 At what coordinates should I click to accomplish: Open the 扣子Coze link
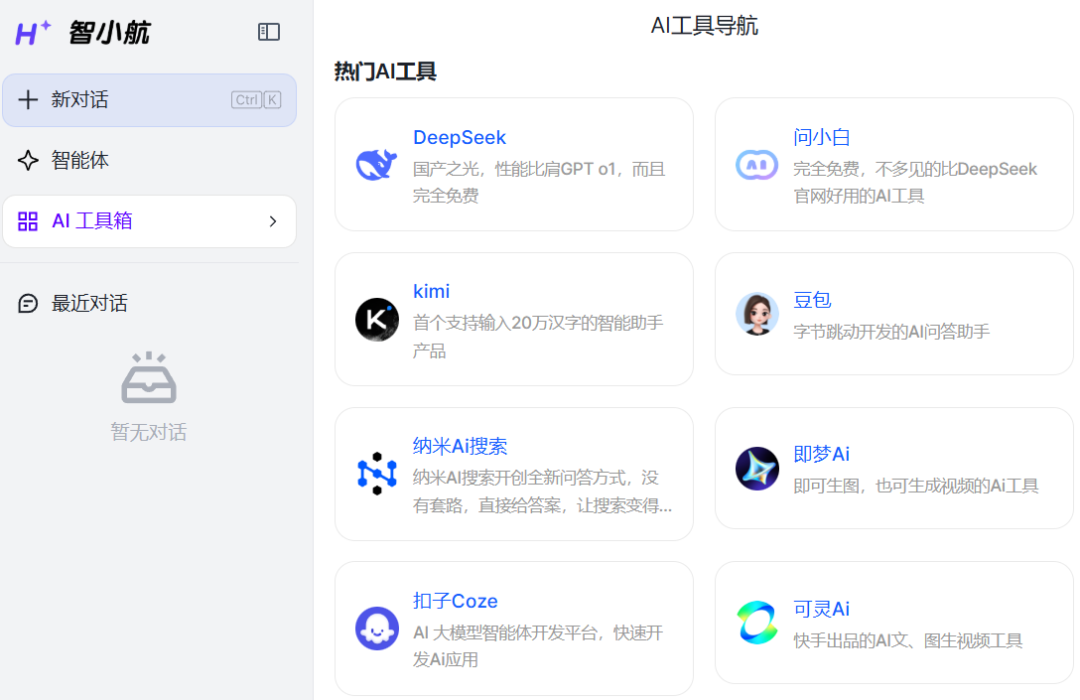click(x=455, y=601)
